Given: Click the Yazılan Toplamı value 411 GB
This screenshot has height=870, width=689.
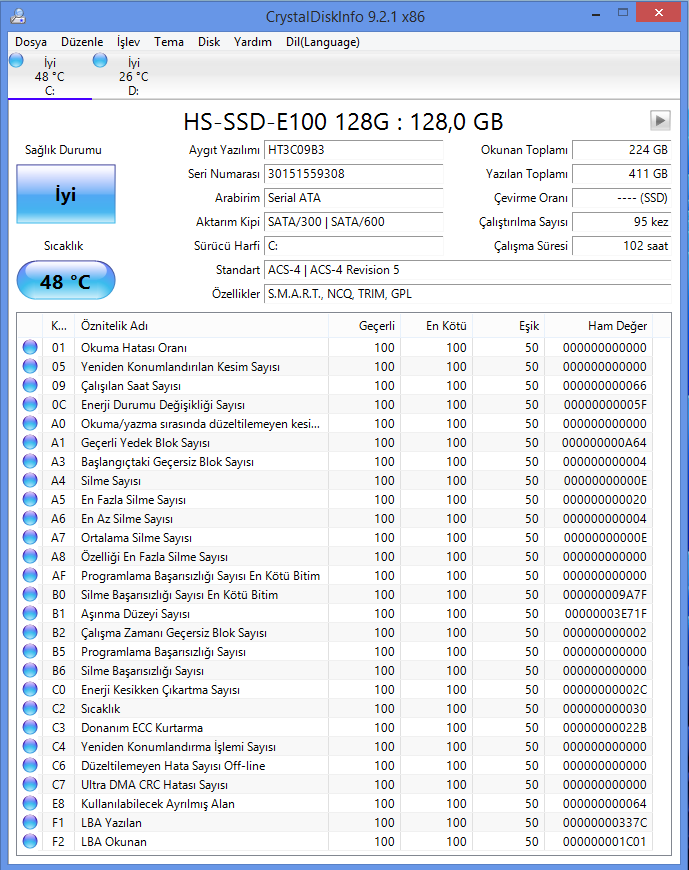Looking at the screenshot, I should click(x=621, y=174).
